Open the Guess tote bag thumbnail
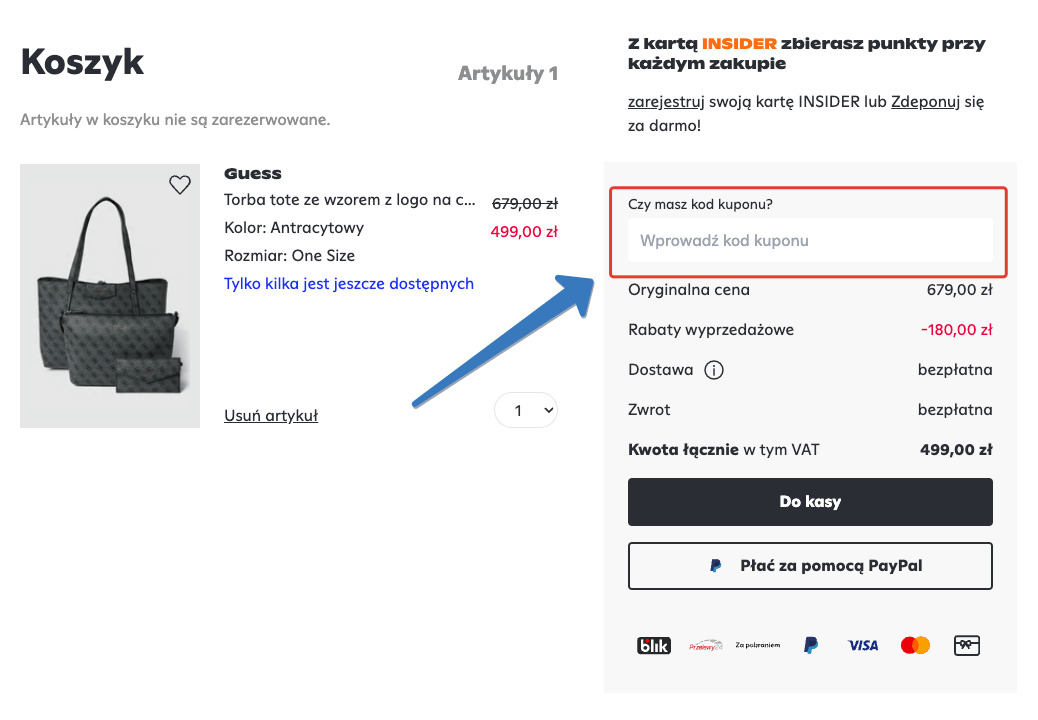The height and width of the screenshot is (720, 1038). coord(110,296)
